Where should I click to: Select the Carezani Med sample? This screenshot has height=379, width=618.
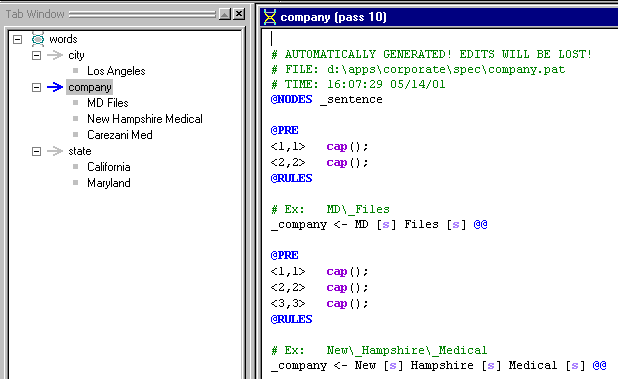tap(119, 135)
